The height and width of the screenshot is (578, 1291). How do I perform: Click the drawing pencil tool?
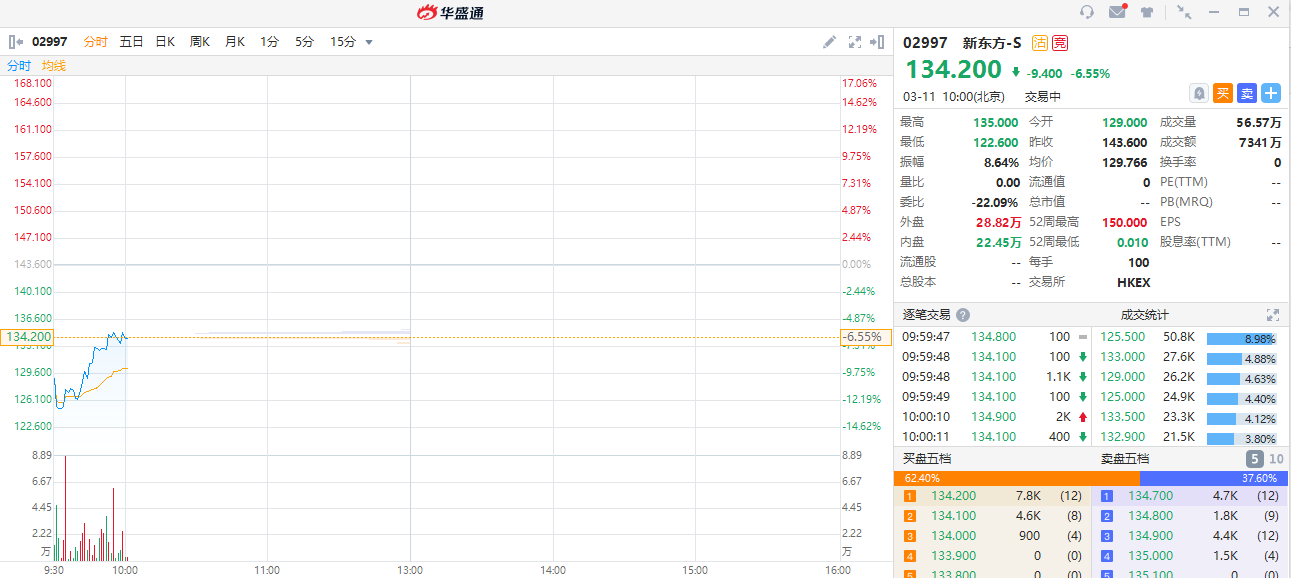pyautogui.click(x=829, y=42)
